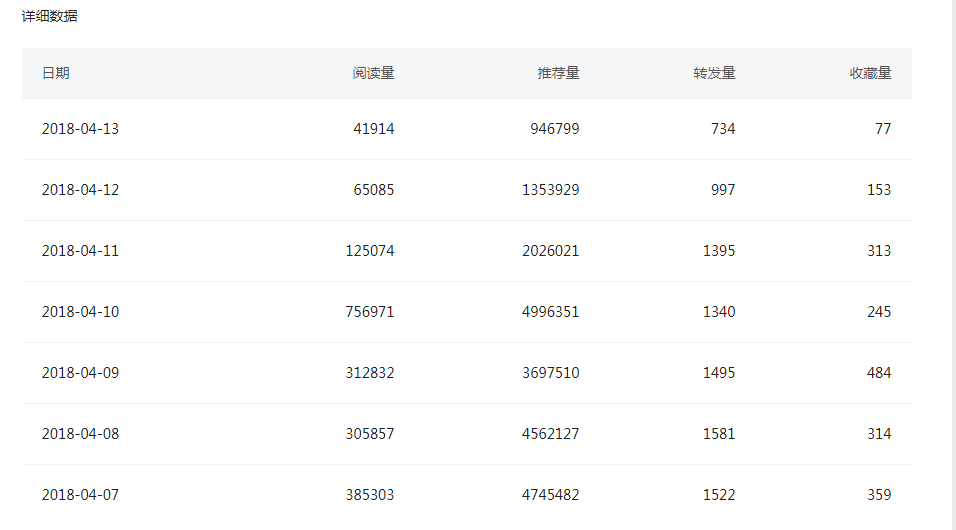Click recommendation count 4996351
956x530 pixels.
(x=551, y=312)
